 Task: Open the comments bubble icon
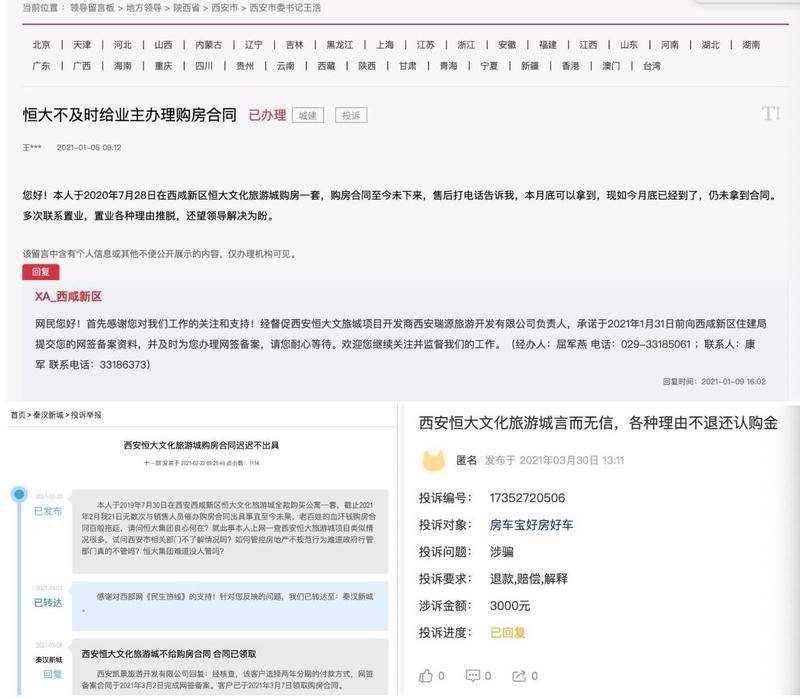472,676
